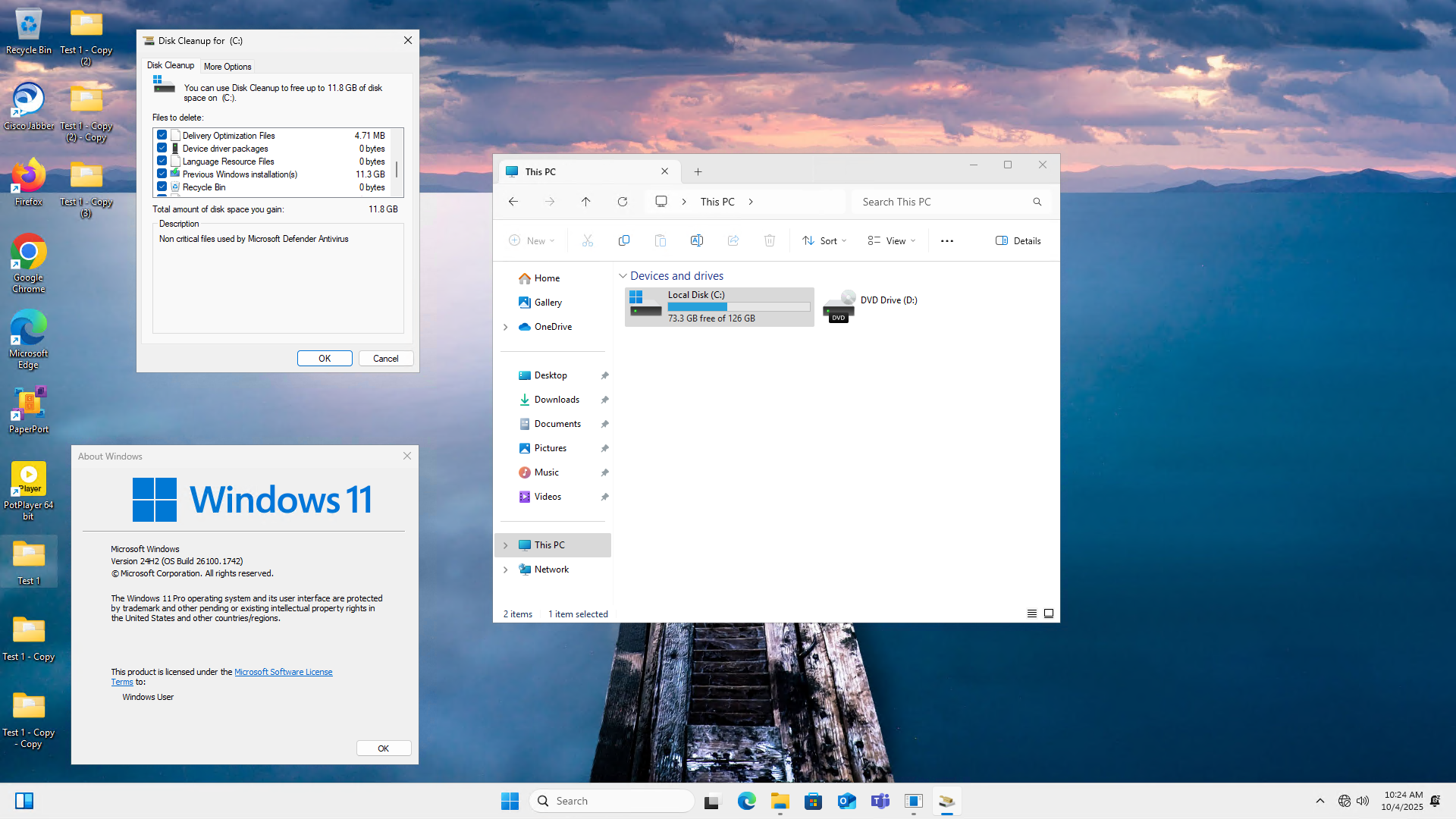The height and width of the screenshot is (819, 1456).
Task: Click the Rename icon in Explorer toolbar
Action: 696,240
